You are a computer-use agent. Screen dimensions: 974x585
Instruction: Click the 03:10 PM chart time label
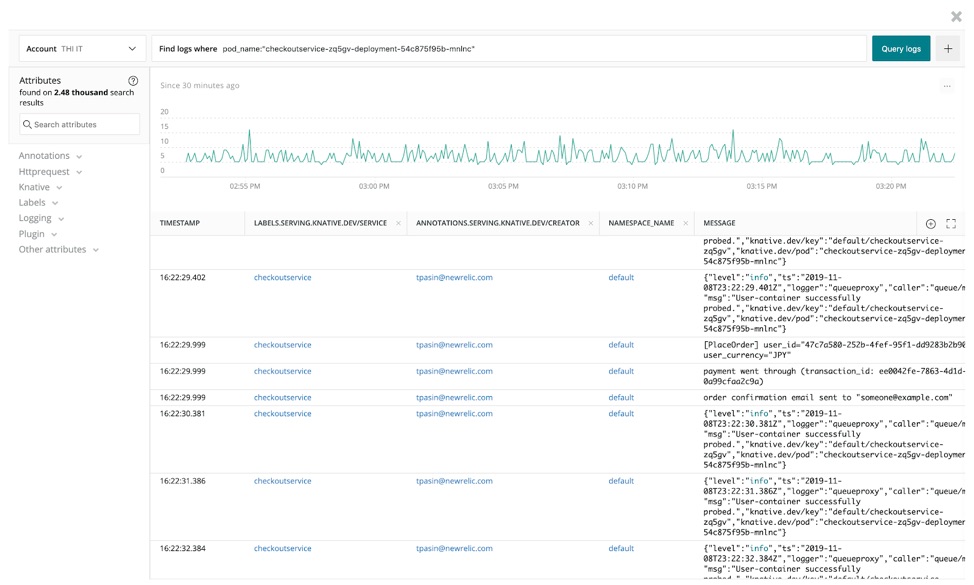(632, 186)
